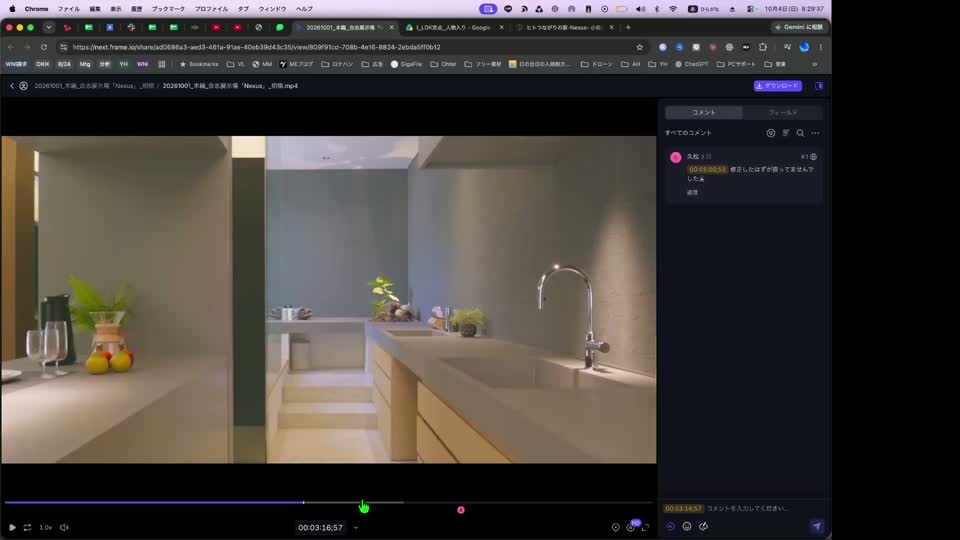Click the drawing annotation tool icon
The image size is (960, 540).
tap(703, 527)
